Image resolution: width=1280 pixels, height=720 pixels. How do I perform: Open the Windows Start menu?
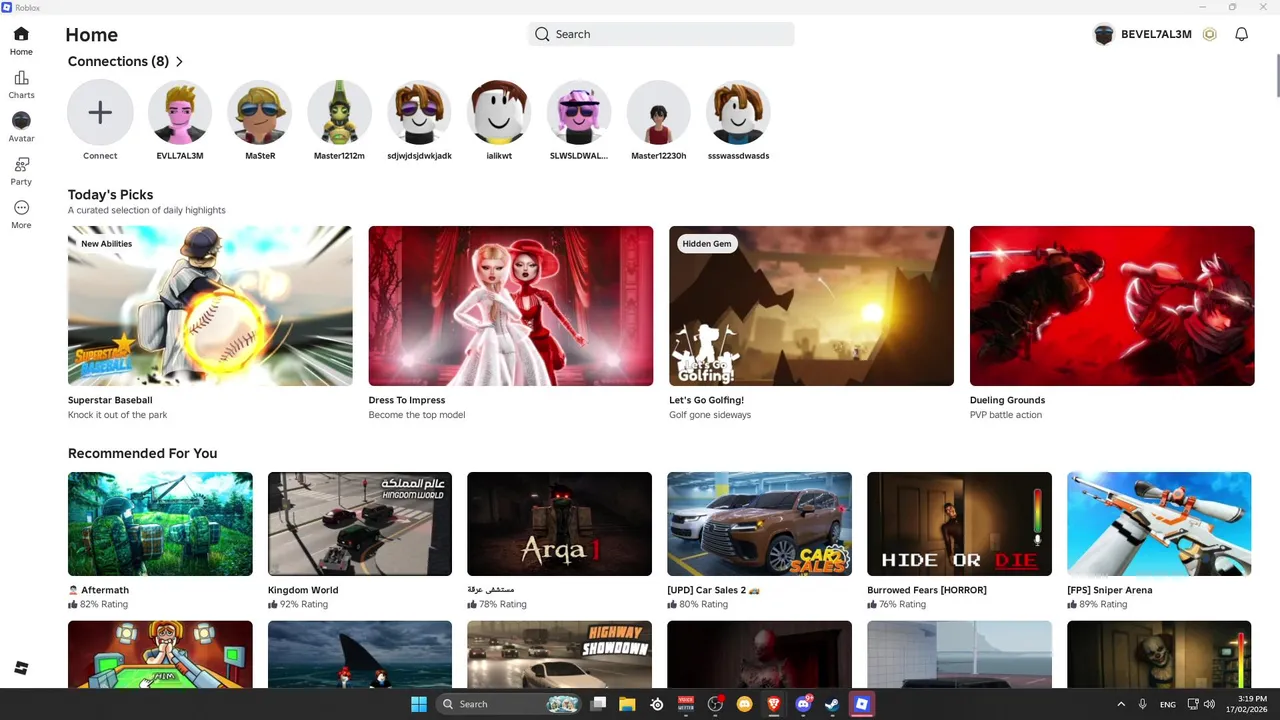419,704
